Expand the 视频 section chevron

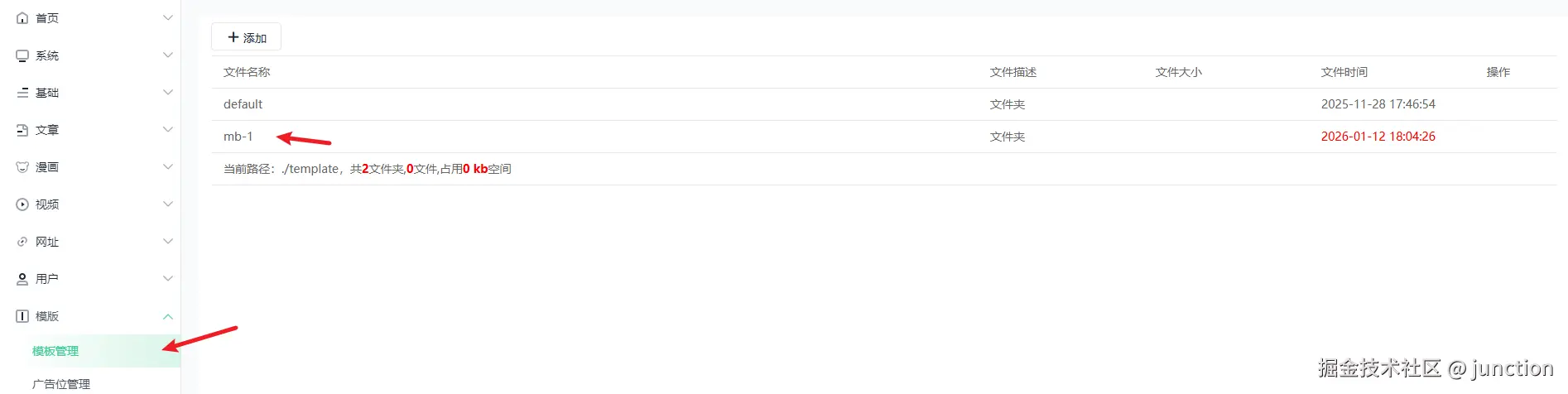coord(168,204)
